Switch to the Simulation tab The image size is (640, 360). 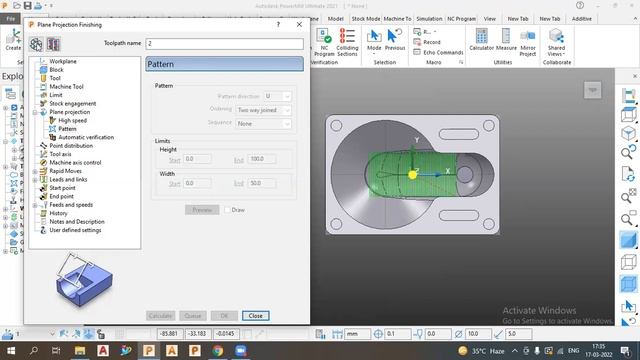point(429,19)
